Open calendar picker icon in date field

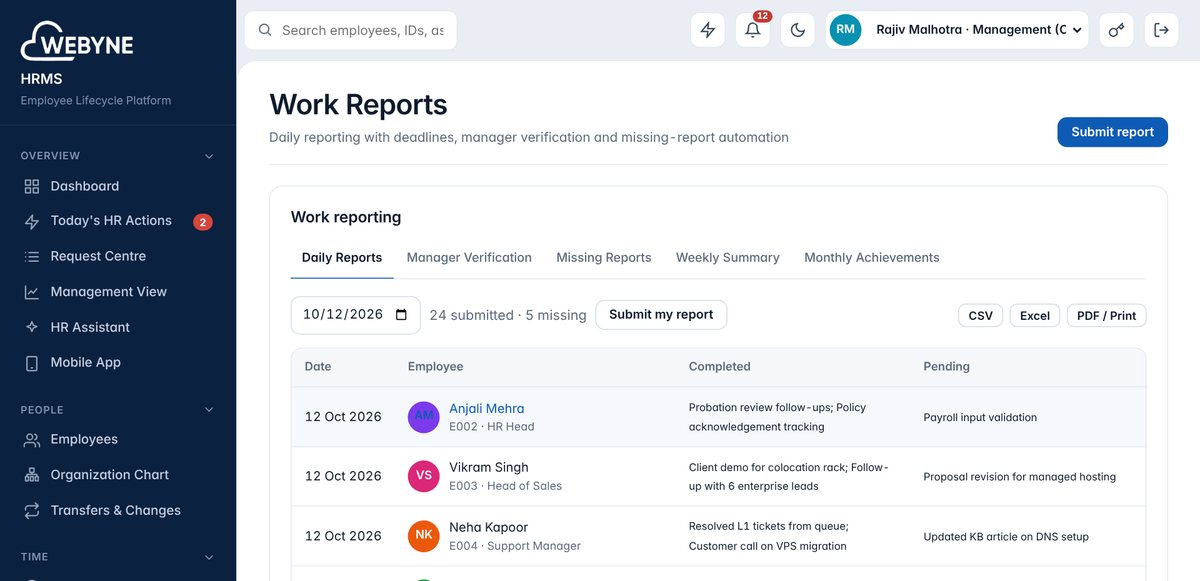[x=402, y=314]
